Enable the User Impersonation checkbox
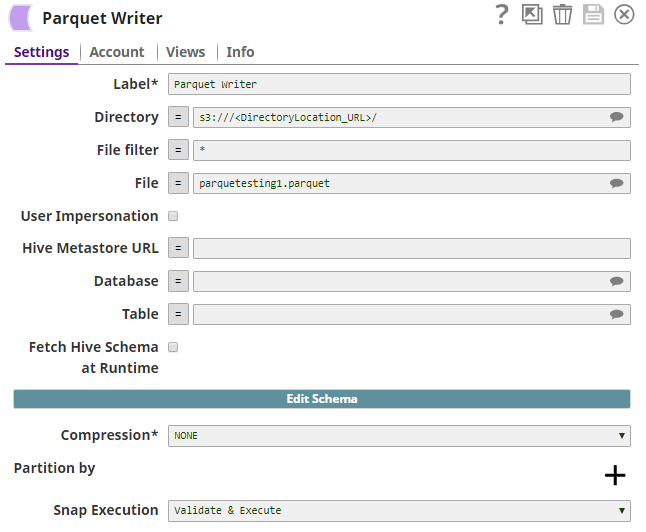The height and width of the screenshot is (532, 646). click(173, 216)
